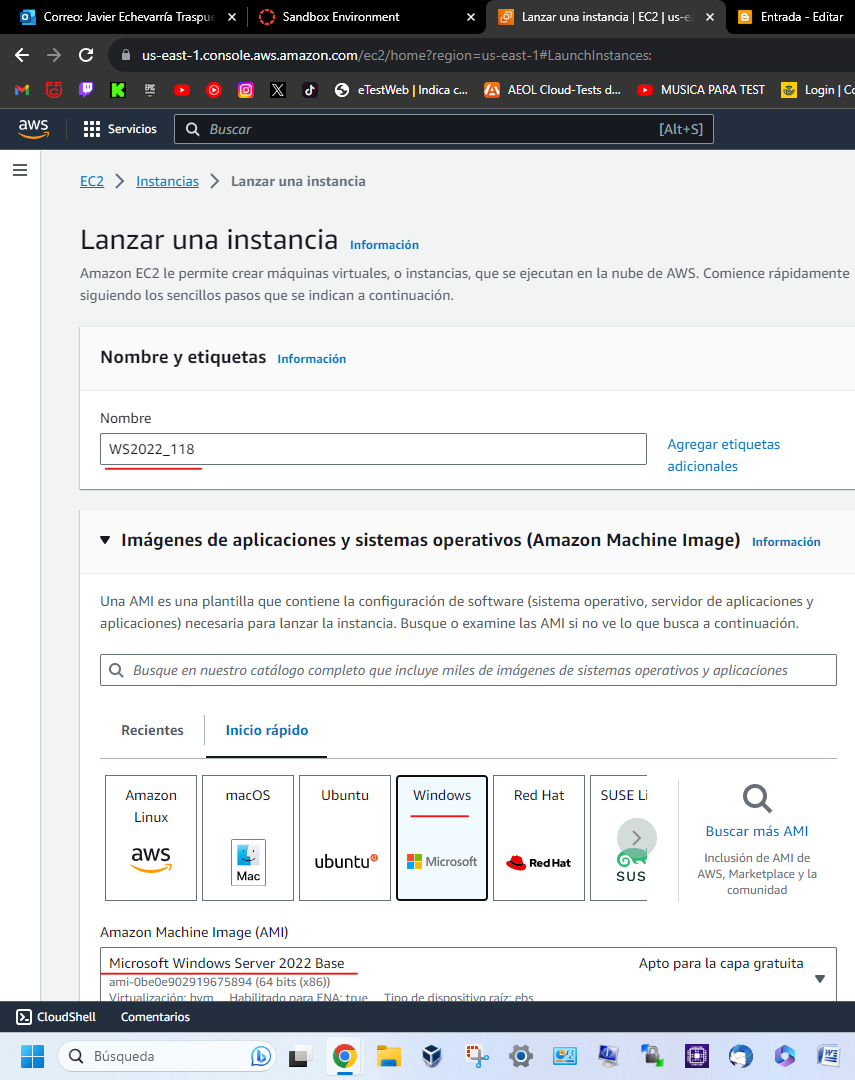Collapse the Imágenes de aplicaciones section triangle
Image resolution: width=855 pixels, height=1080 pixels.
click(x=105, y=540)
